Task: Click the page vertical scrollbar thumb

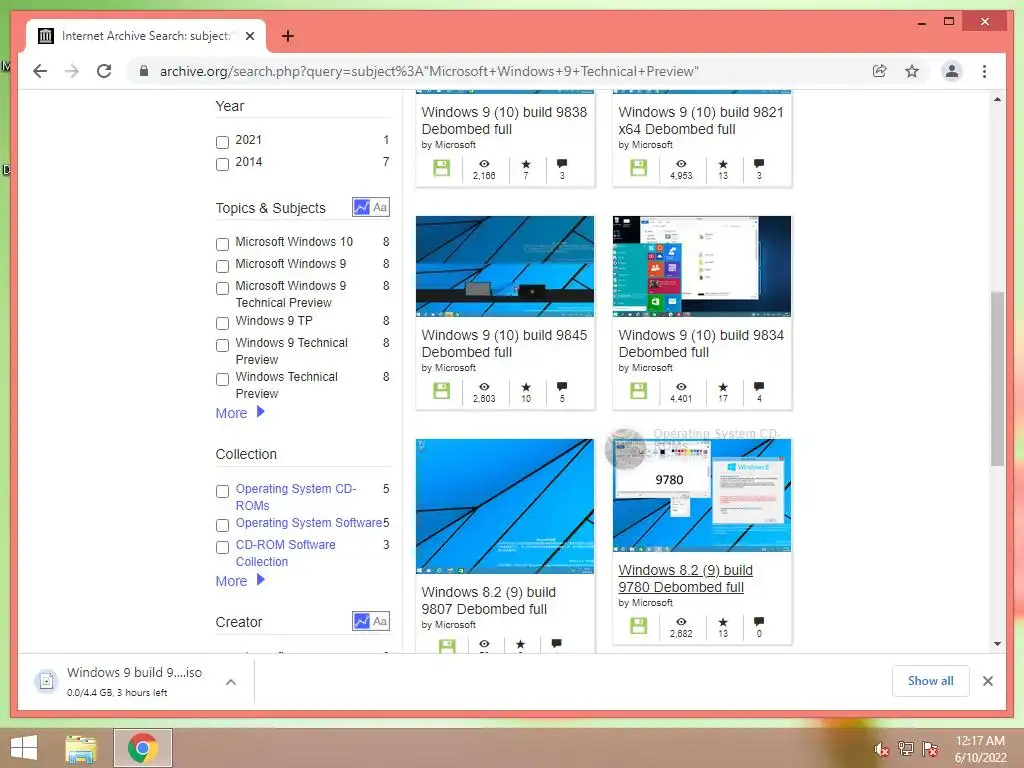Action: 997,379
